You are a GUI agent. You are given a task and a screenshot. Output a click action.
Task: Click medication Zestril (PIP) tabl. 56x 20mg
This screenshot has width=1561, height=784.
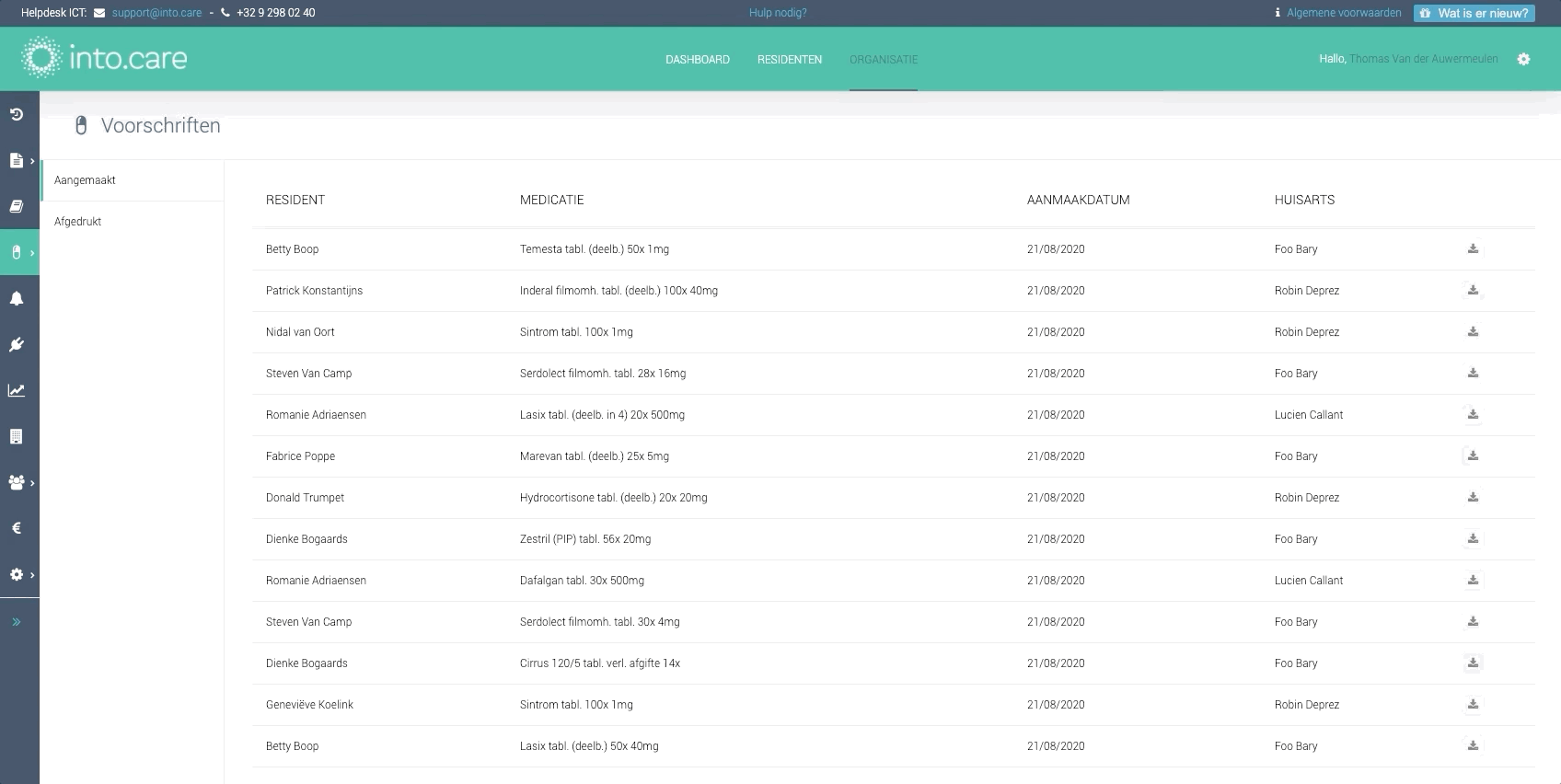click(585, 539)
